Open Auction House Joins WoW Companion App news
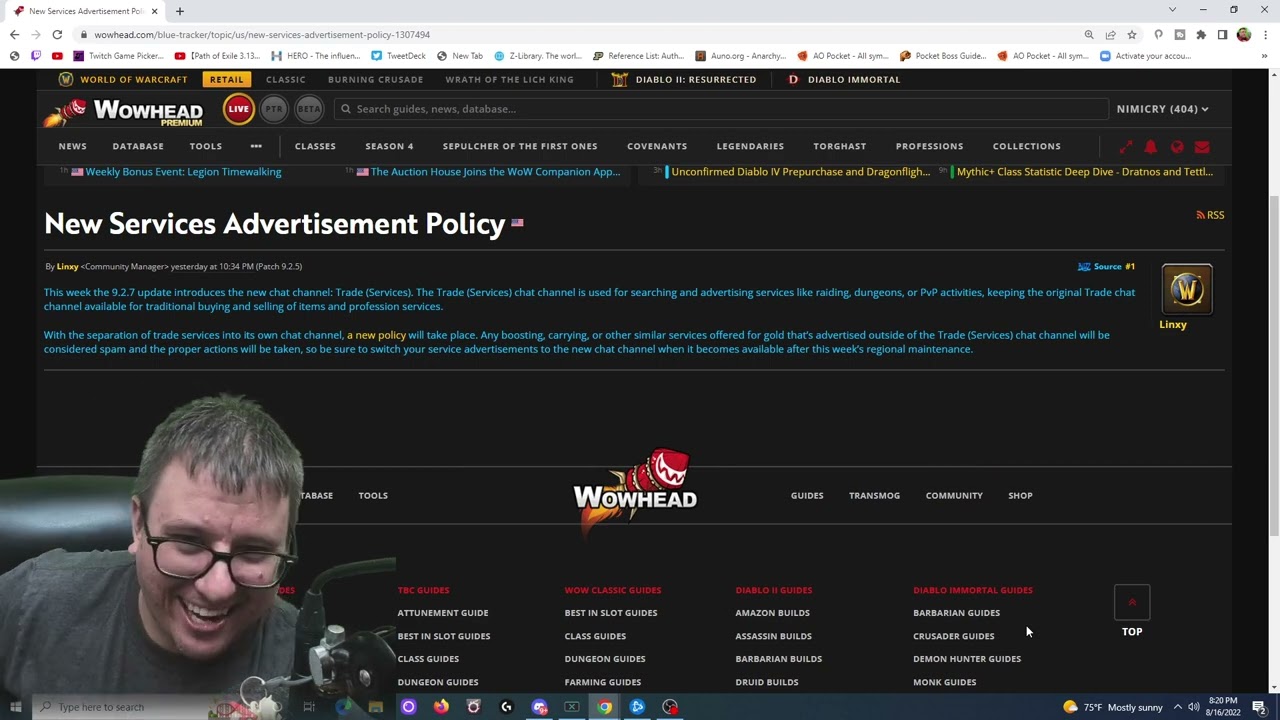The height and width of the screenshot is (720, 1280). 495,172
